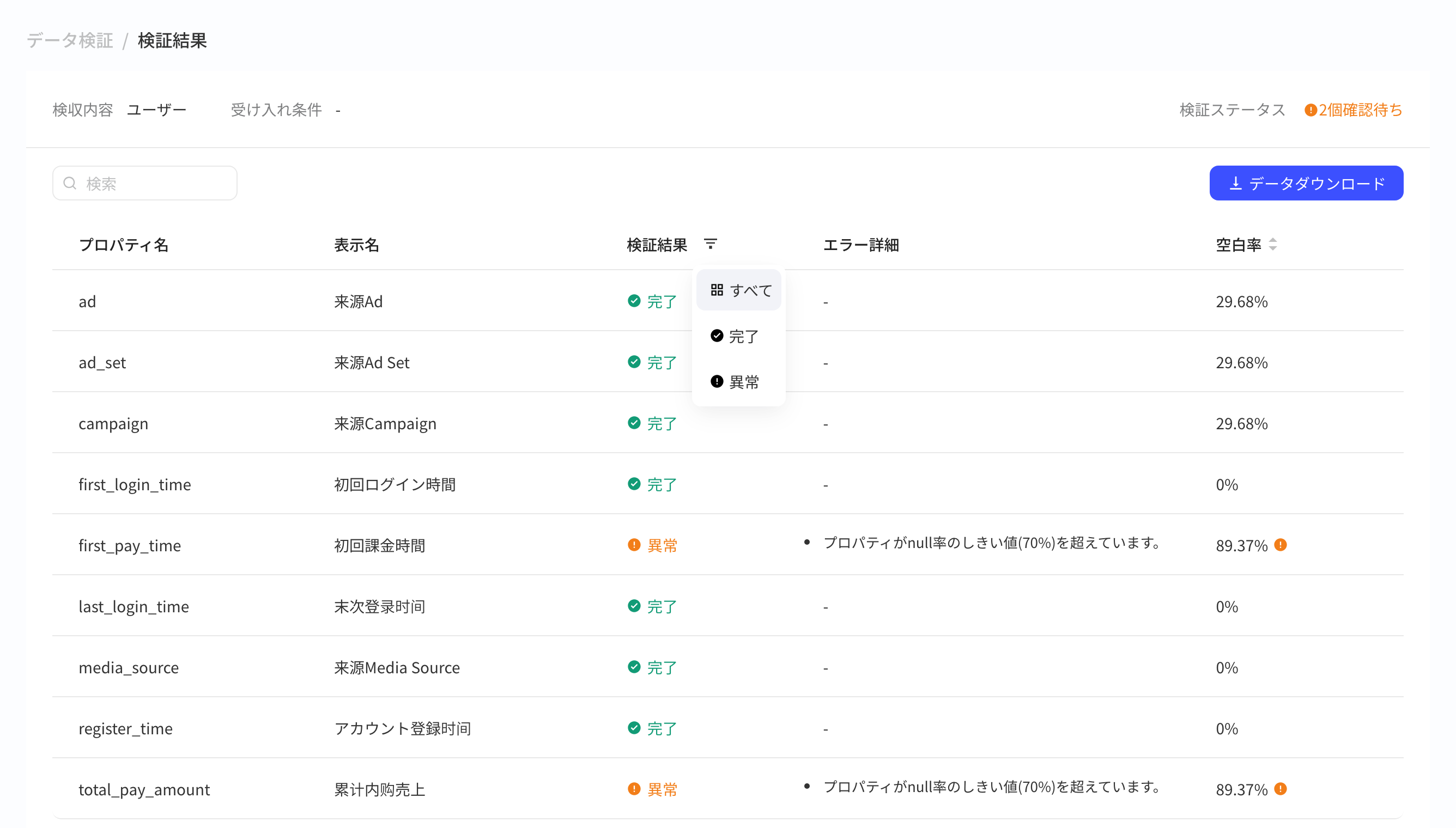Viewport: 1456px width, 828px height.
Task: Click the 検証ステータス warning icon
Action: click(x=1311, y=109)
